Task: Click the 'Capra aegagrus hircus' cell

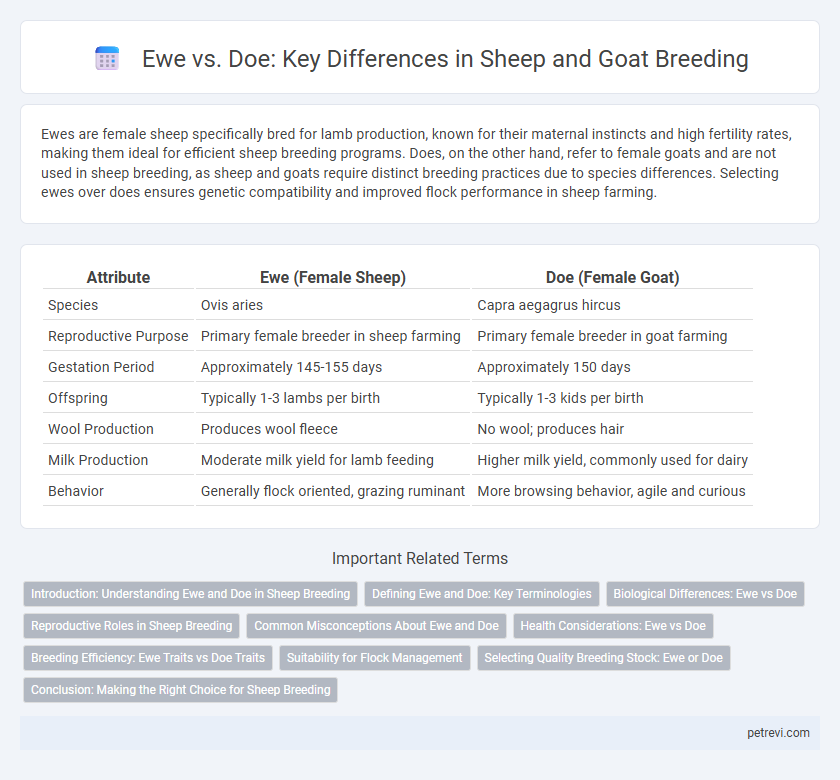Action: pyautogui.click(x=549, y=305)
